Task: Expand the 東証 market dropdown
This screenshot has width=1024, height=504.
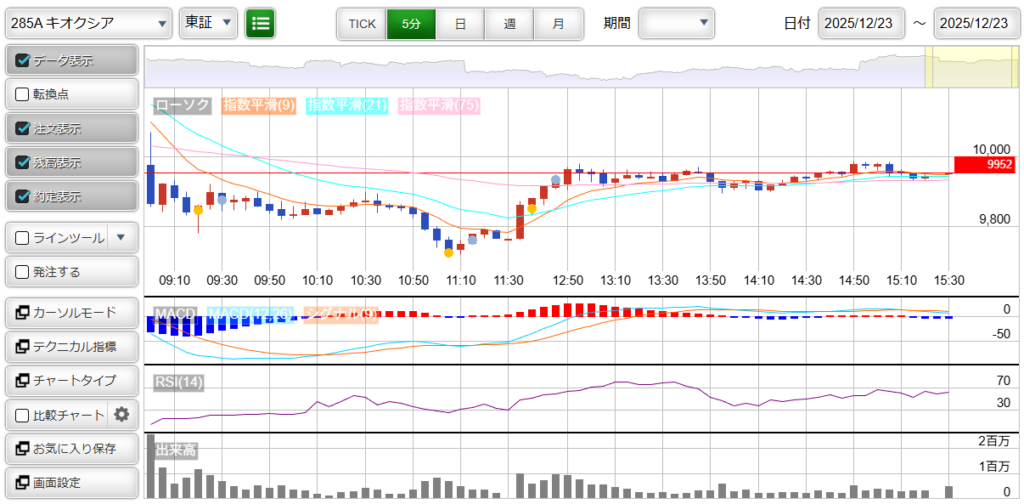Action: [208, 23]
